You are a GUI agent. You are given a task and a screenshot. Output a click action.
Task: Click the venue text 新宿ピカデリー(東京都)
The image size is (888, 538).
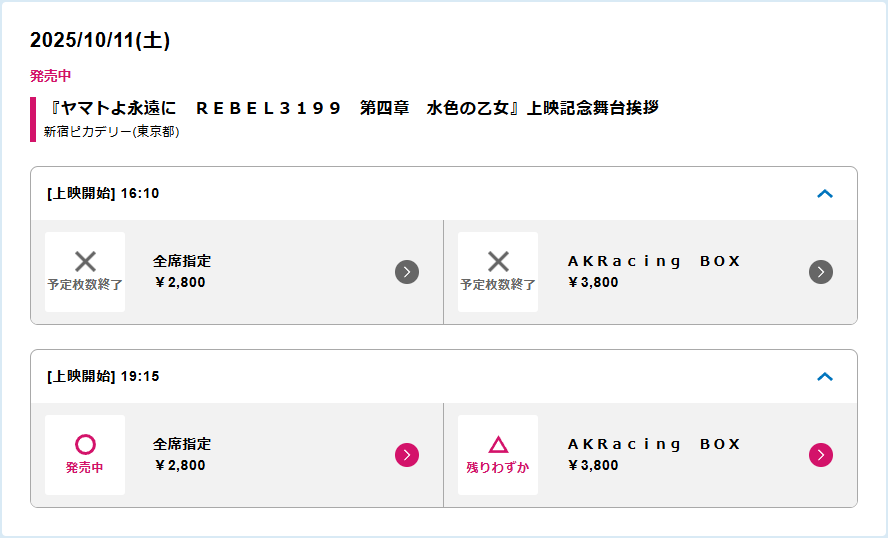111,132
